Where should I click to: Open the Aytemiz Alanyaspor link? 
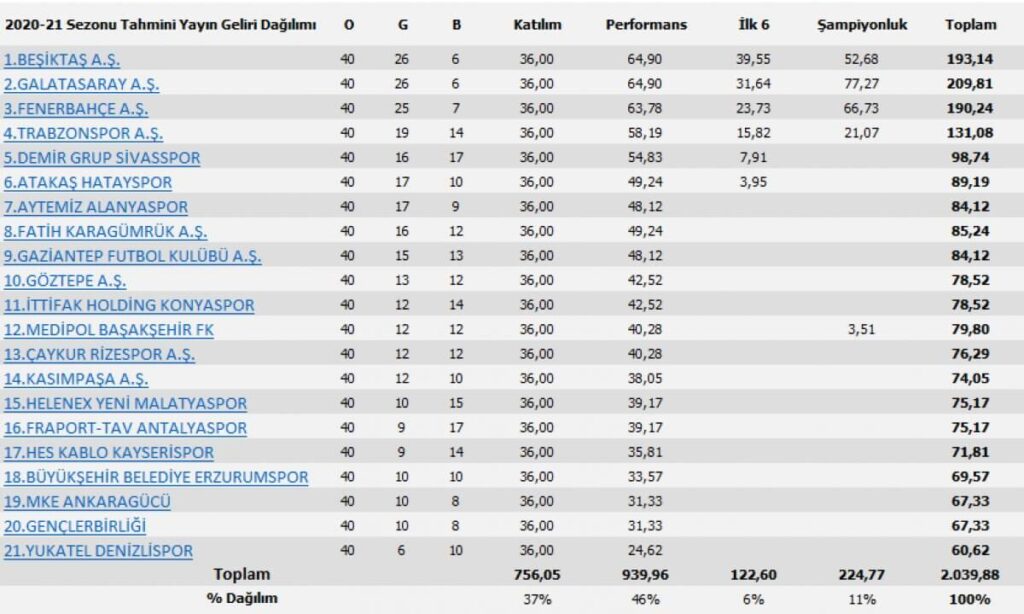tap(96, 207)
